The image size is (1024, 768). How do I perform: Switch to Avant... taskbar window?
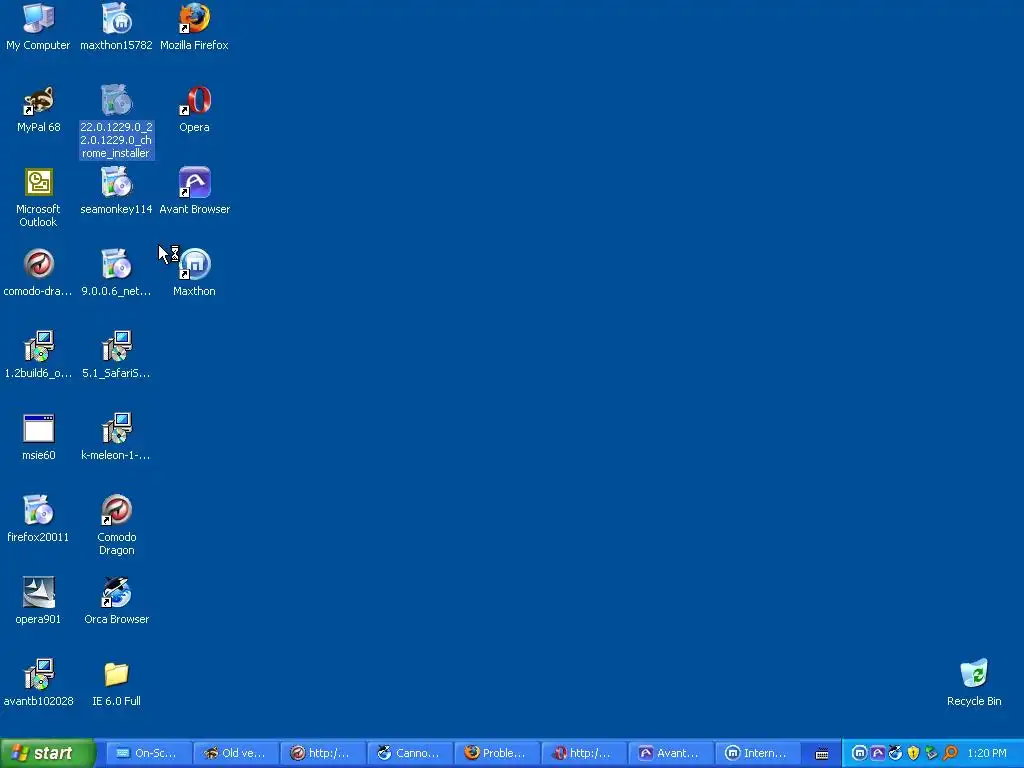click(x=671, y=753)
